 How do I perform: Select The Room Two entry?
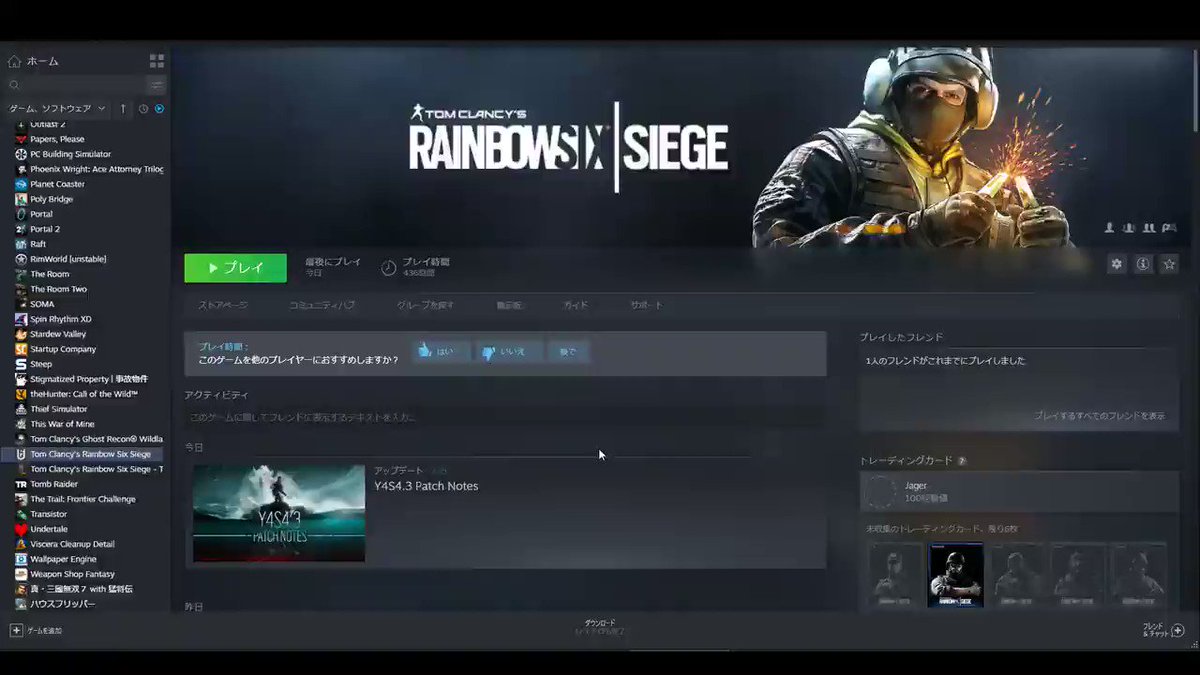tap(58, 289)
